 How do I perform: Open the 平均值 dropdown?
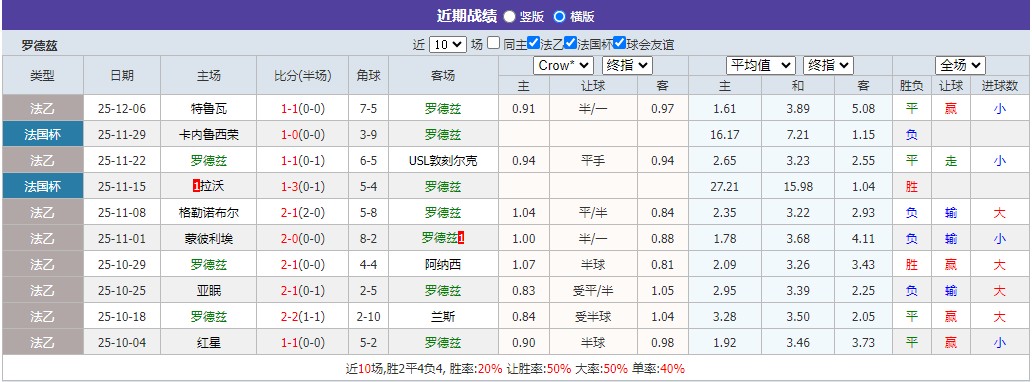click(x=761, y=65)
